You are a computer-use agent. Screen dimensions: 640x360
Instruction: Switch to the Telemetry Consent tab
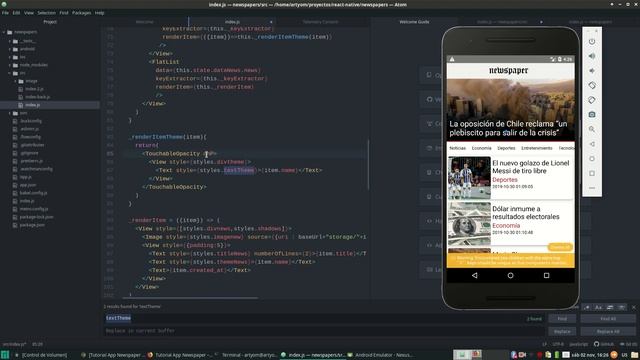pyautogui.click(x=320, y=22)
